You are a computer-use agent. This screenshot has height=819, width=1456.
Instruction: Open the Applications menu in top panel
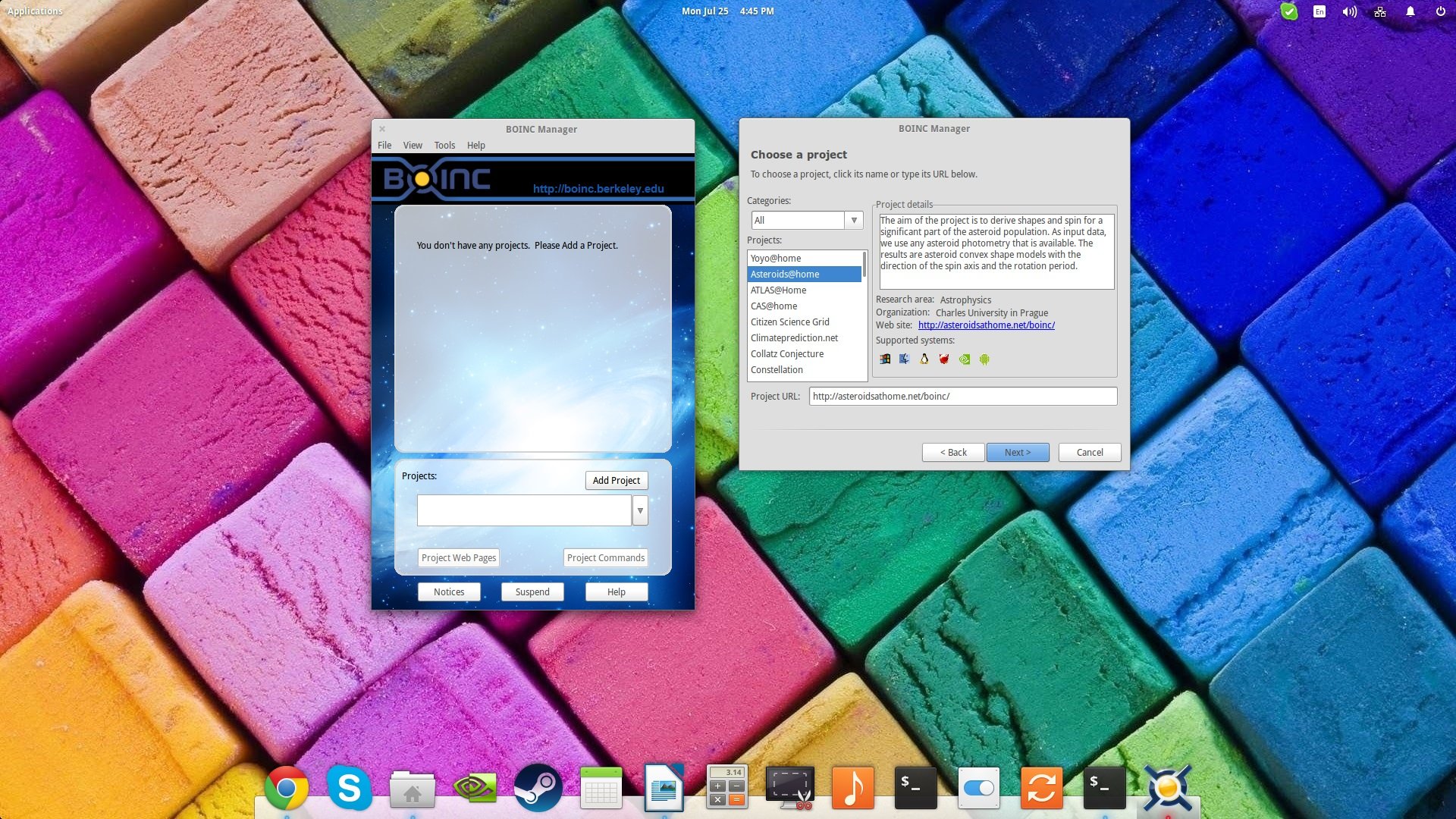(35, 11)
